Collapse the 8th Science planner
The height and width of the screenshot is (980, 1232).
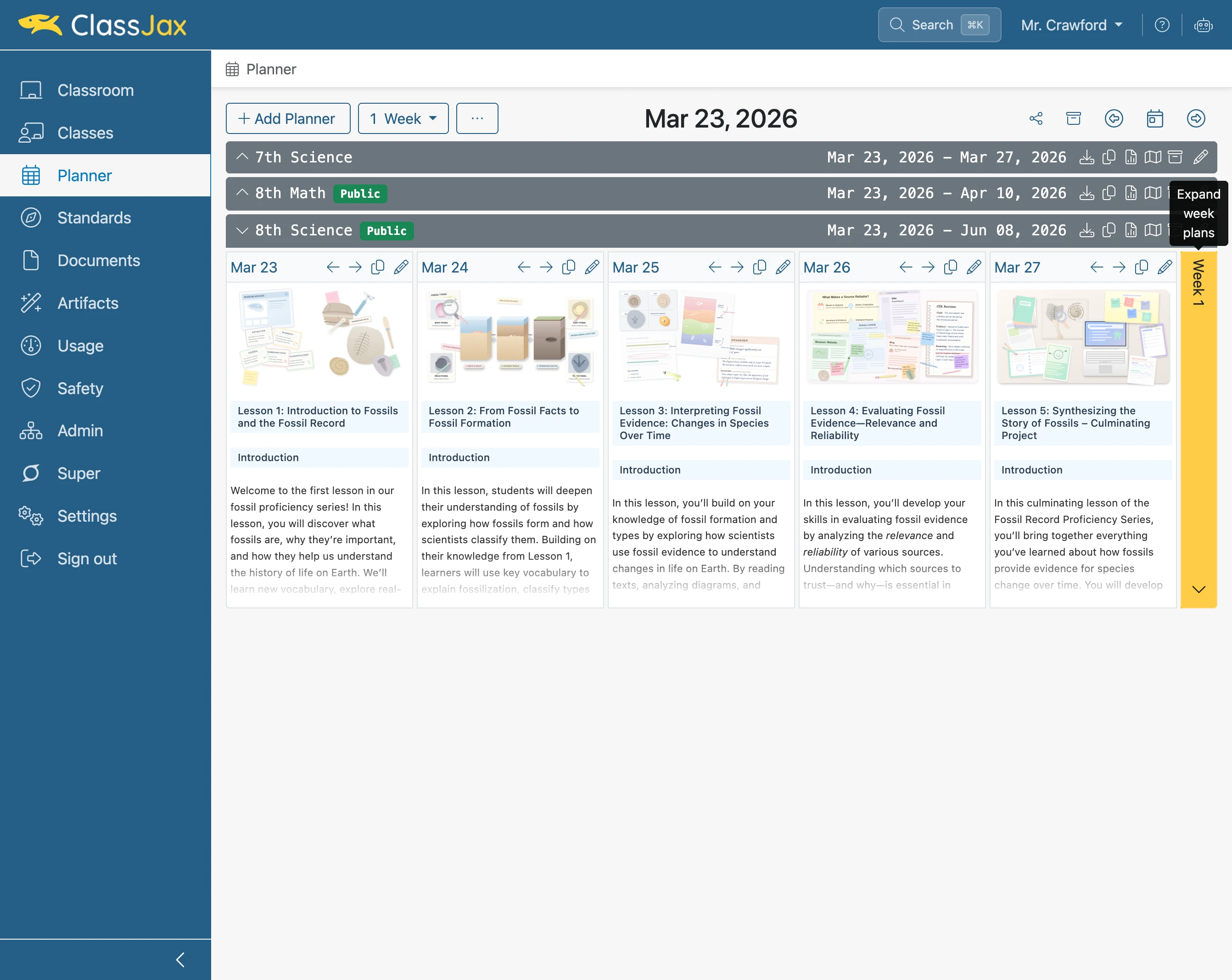[242, 230]
